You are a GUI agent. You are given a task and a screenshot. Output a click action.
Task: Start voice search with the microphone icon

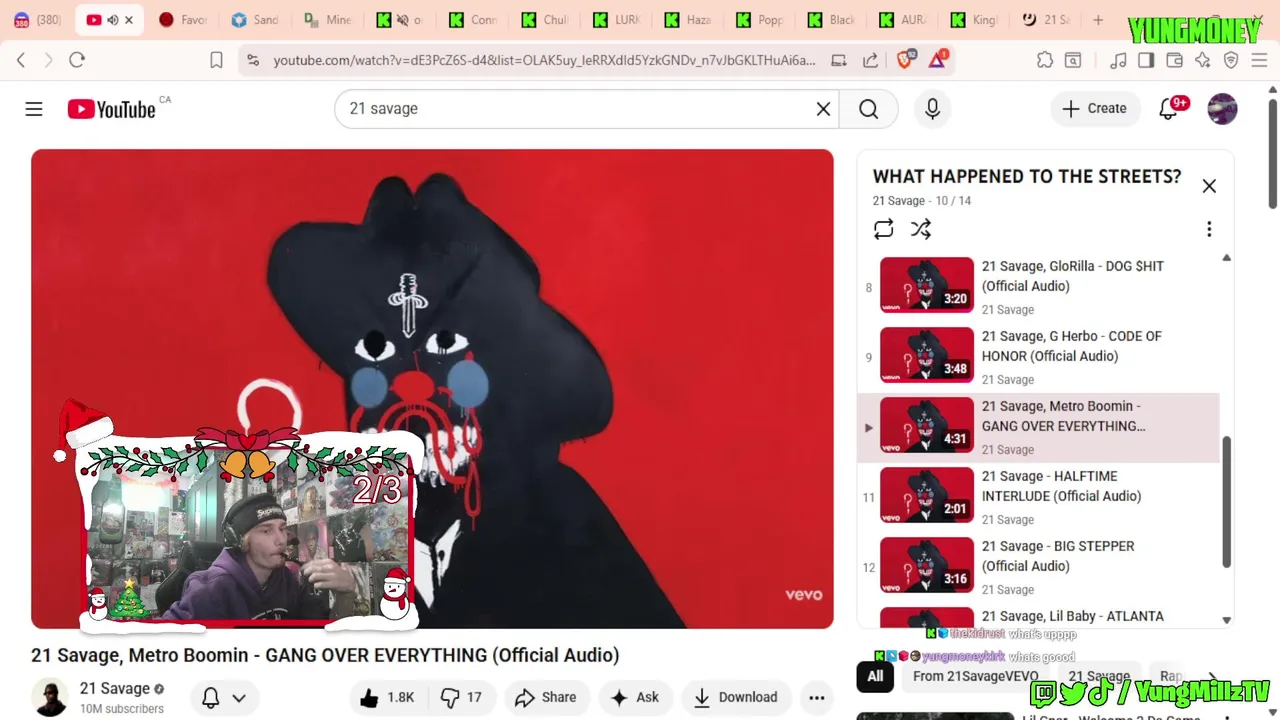(x=932, y=109)
